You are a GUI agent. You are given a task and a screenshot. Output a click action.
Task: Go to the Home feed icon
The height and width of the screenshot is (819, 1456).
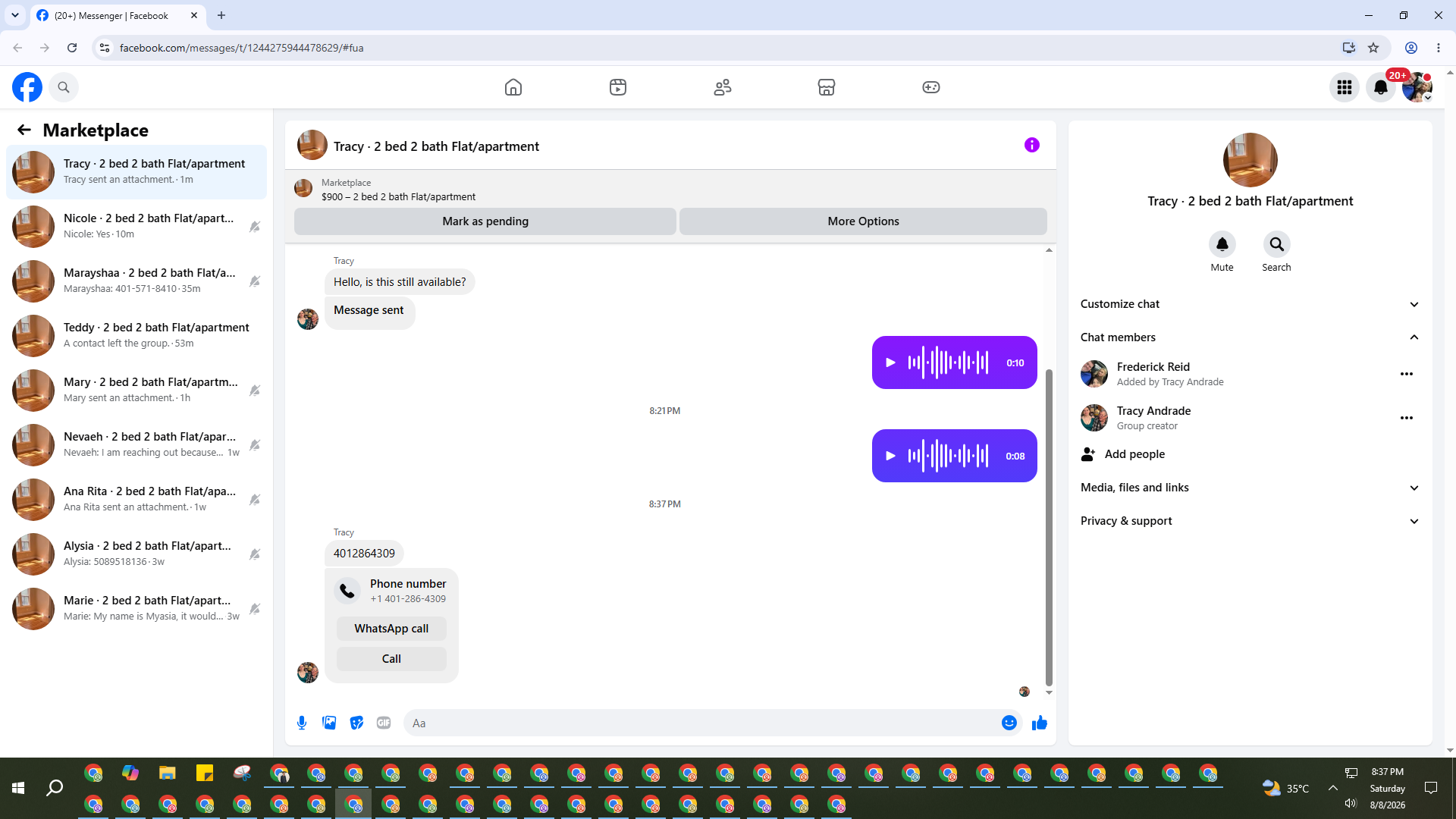[x=513, y=87]
